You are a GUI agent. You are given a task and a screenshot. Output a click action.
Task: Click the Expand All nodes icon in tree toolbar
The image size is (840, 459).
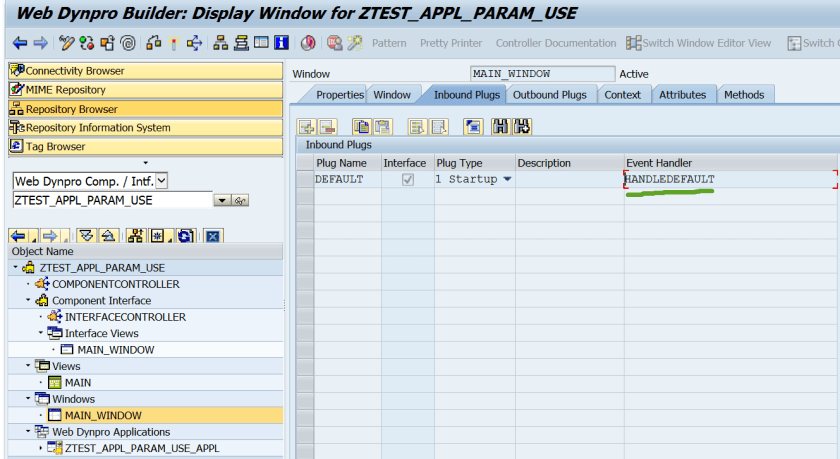(86, 236)
